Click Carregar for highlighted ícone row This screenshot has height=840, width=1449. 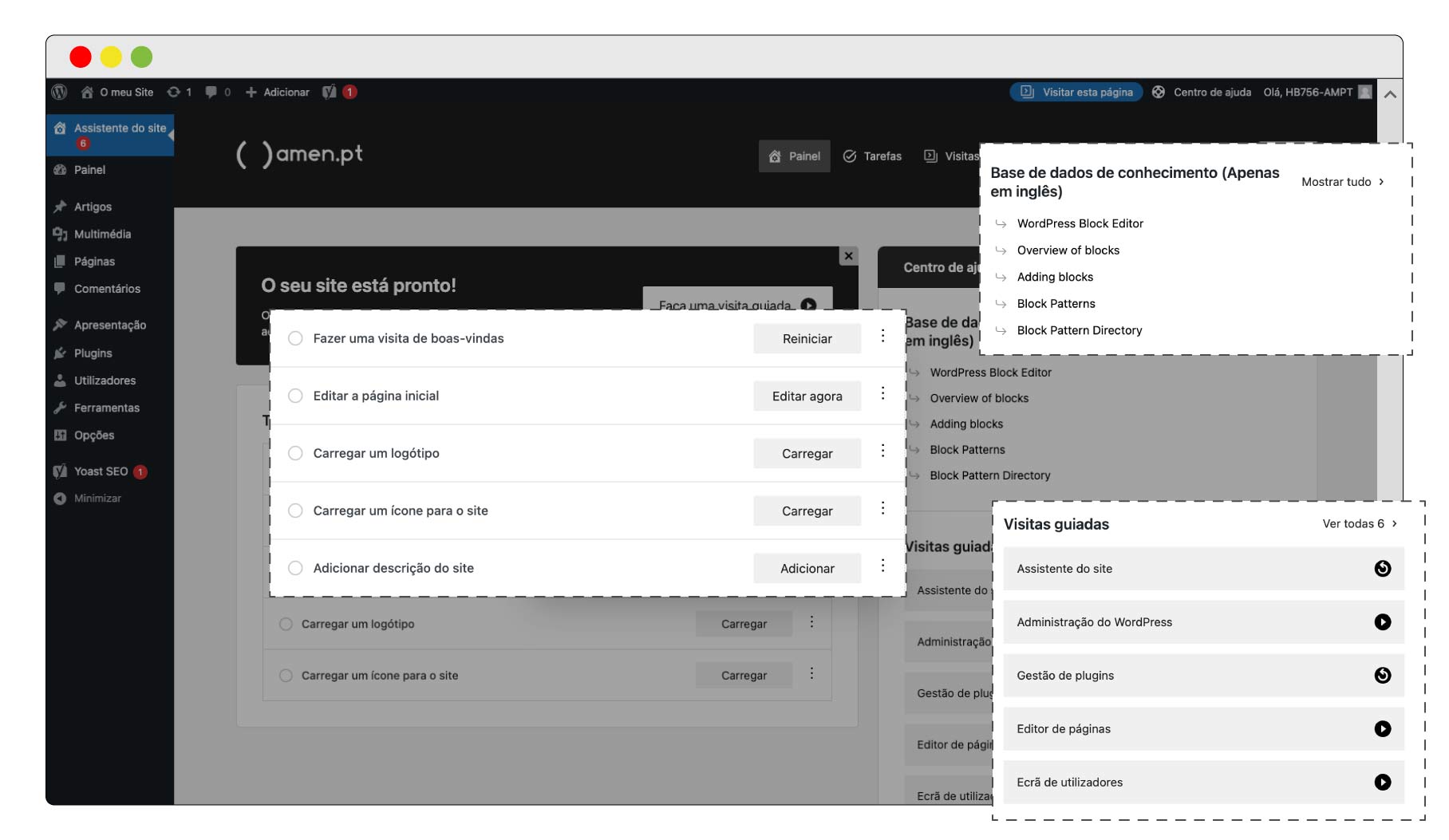tap(807, 511)
